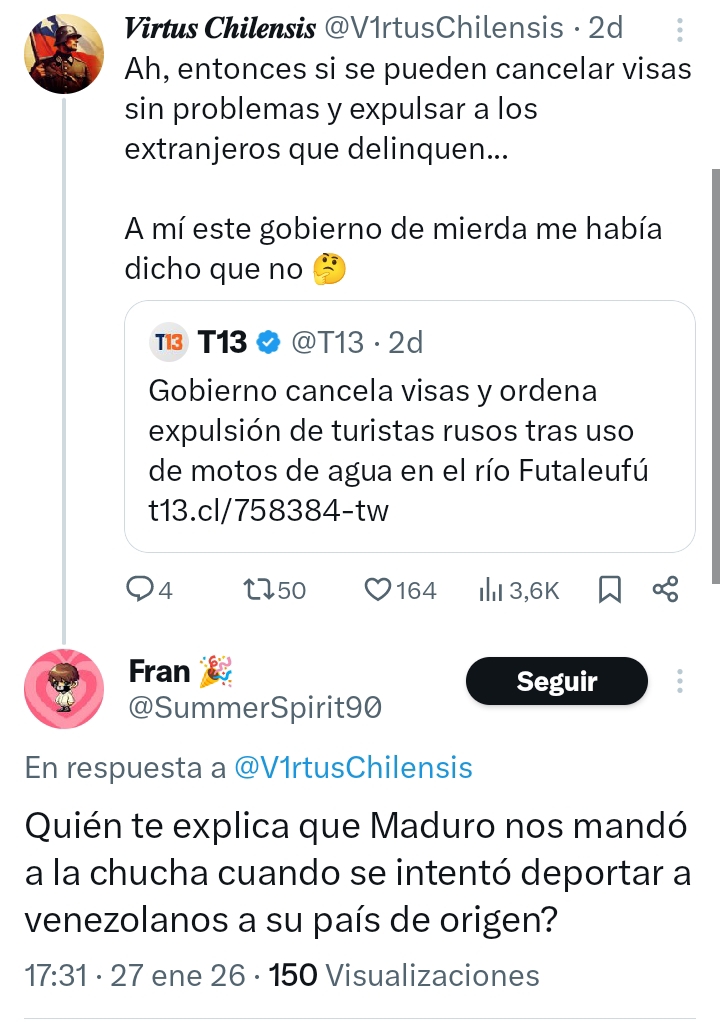Open T13 logo in quoted tweet
720x1026 pixels.
[x=168, y=343]
